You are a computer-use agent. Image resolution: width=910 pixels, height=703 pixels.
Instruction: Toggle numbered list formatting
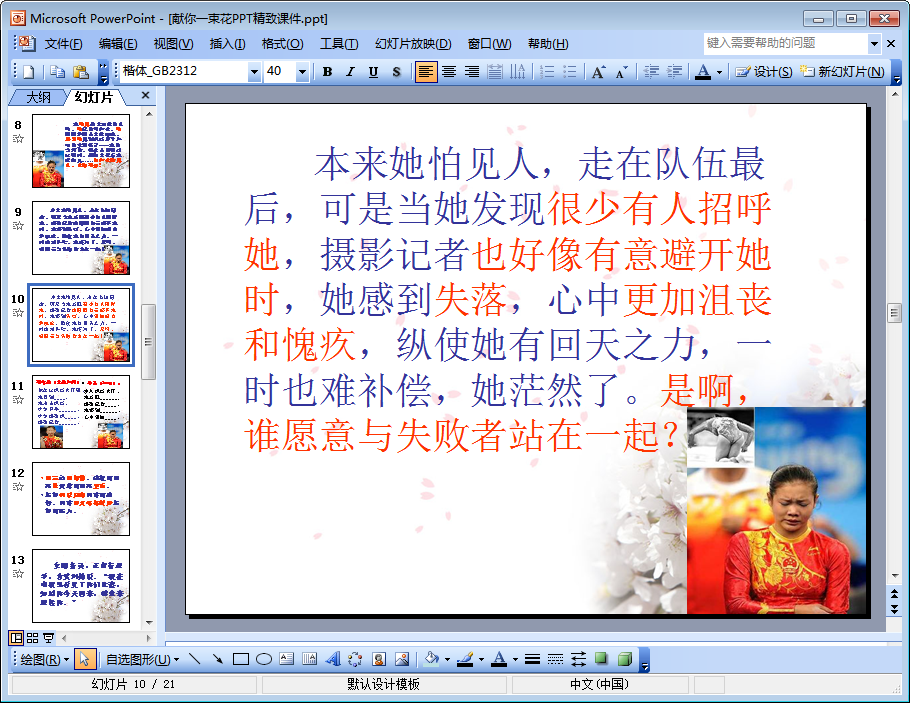[547, 72]
